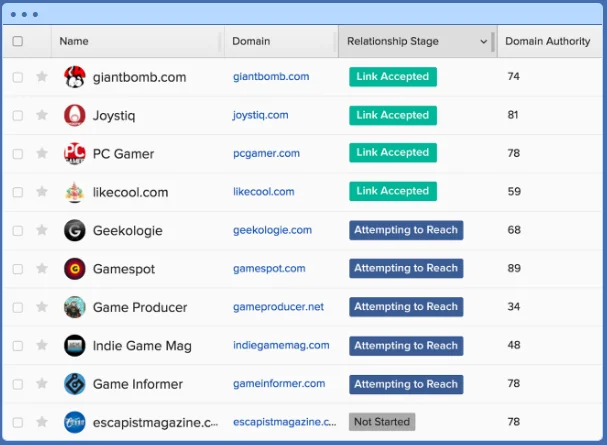Screen dimensions: 607x445
Task: Check the Indie Game Mag row checkbox
Action: [17, 346]
